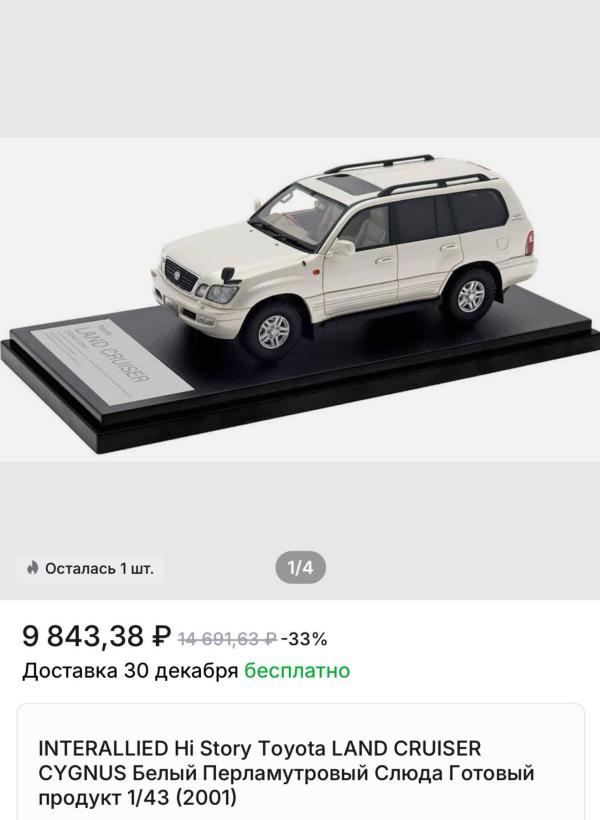The width and height of the screenshot is (600, 820).
Task: Tap the current price 9 843,38 ₽
Action: (x=97, y=636)
